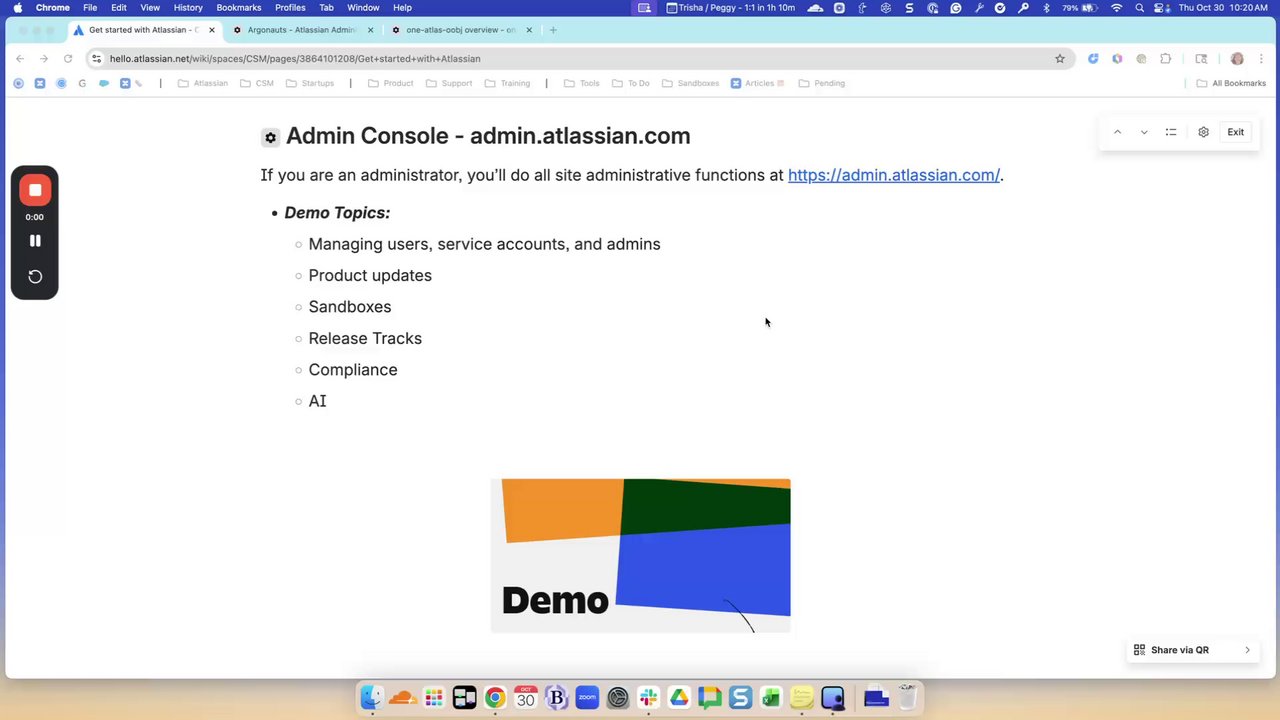1280x720 pixels.
Task: View site information icon in address bar
Action: pos(96,59)
